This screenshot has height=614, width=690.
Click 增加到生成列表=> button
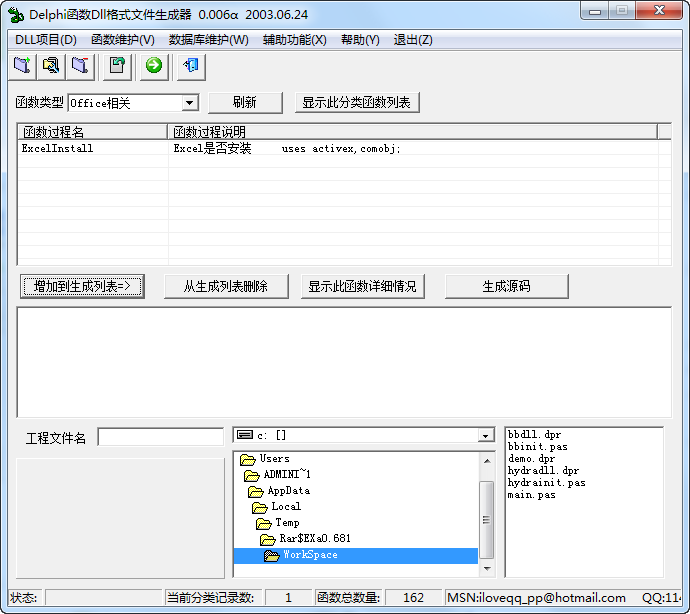[82, 287]
